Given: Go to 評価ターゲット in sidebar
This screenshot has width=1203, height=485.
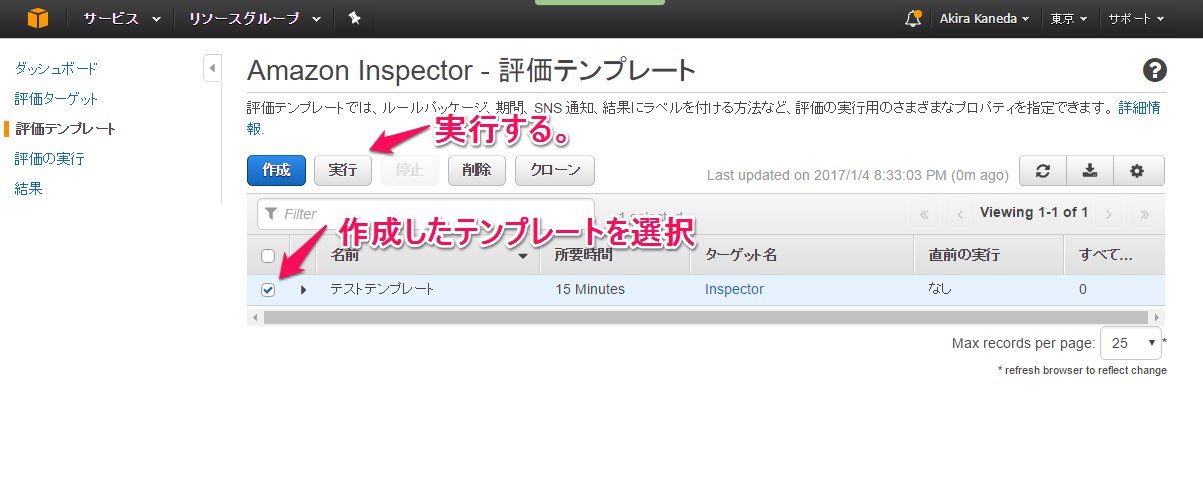Looking at the screenshot, I should (56, 99).
